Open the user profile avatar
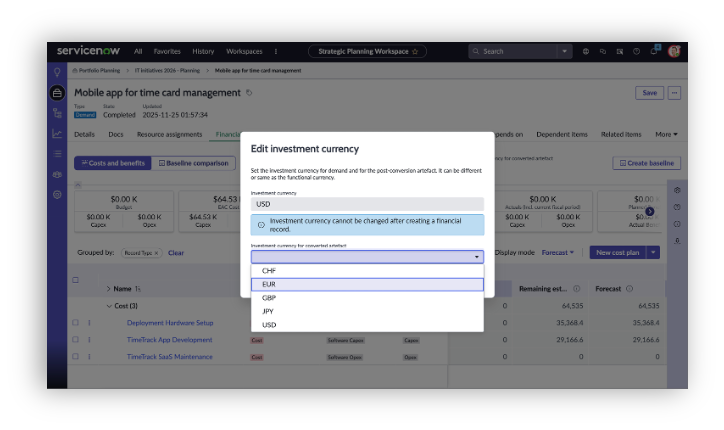The width and height of the screenshot is (724, 430). click(x=674, y=51)
